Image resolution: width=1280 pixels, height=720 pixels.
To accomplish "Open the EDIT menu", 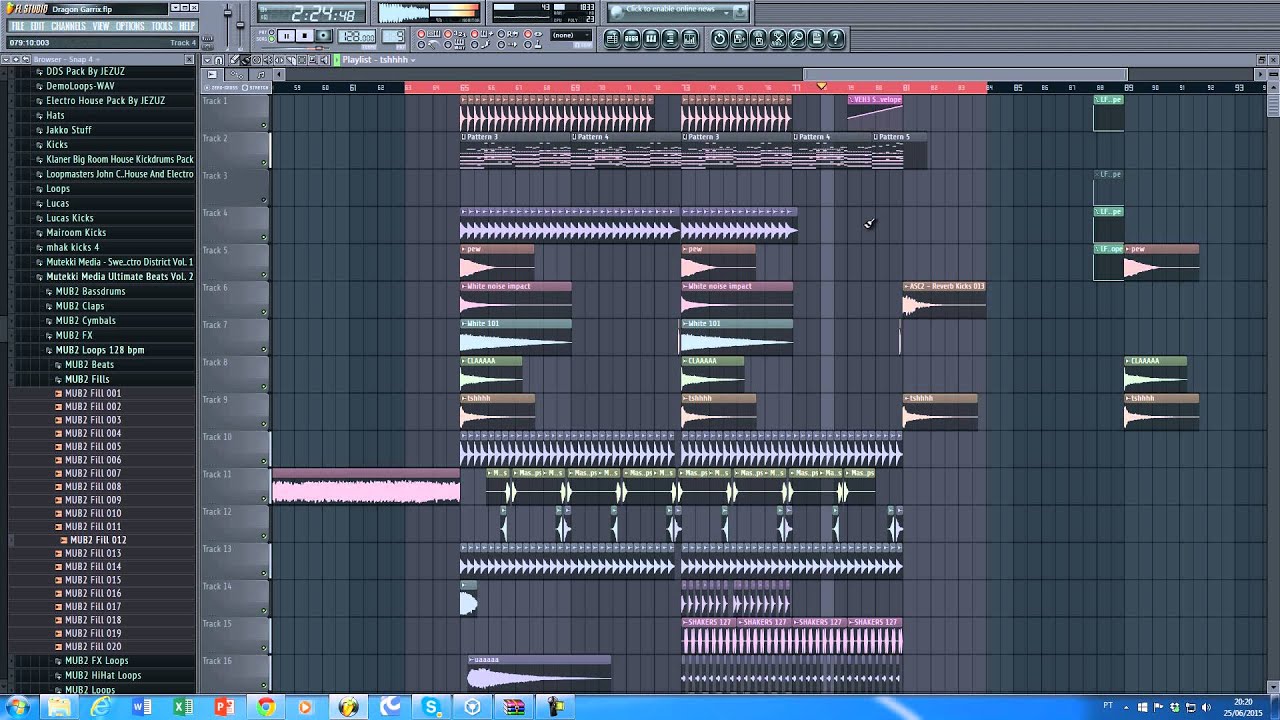I will (38, 26).
